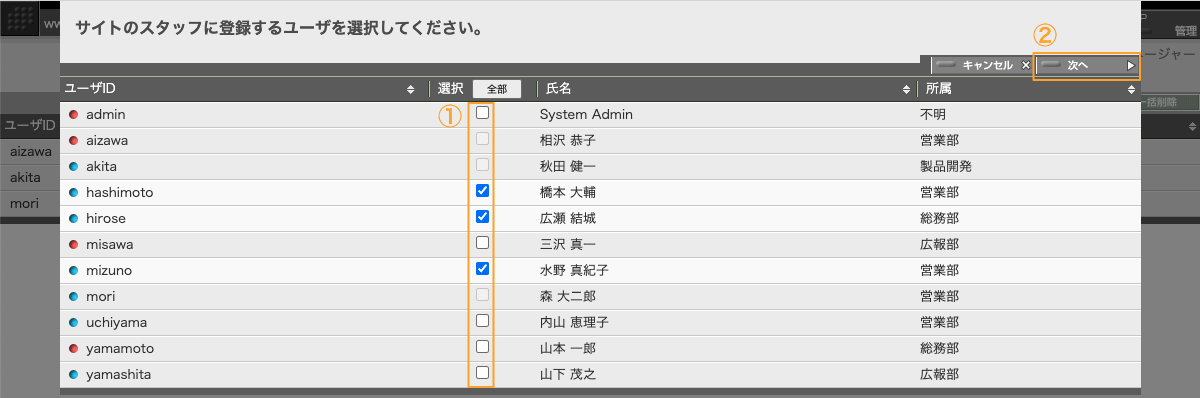This screenshot has width=1200, height=398.
Task: Click the user ID text uchiyama
Action: pos(117,323)
